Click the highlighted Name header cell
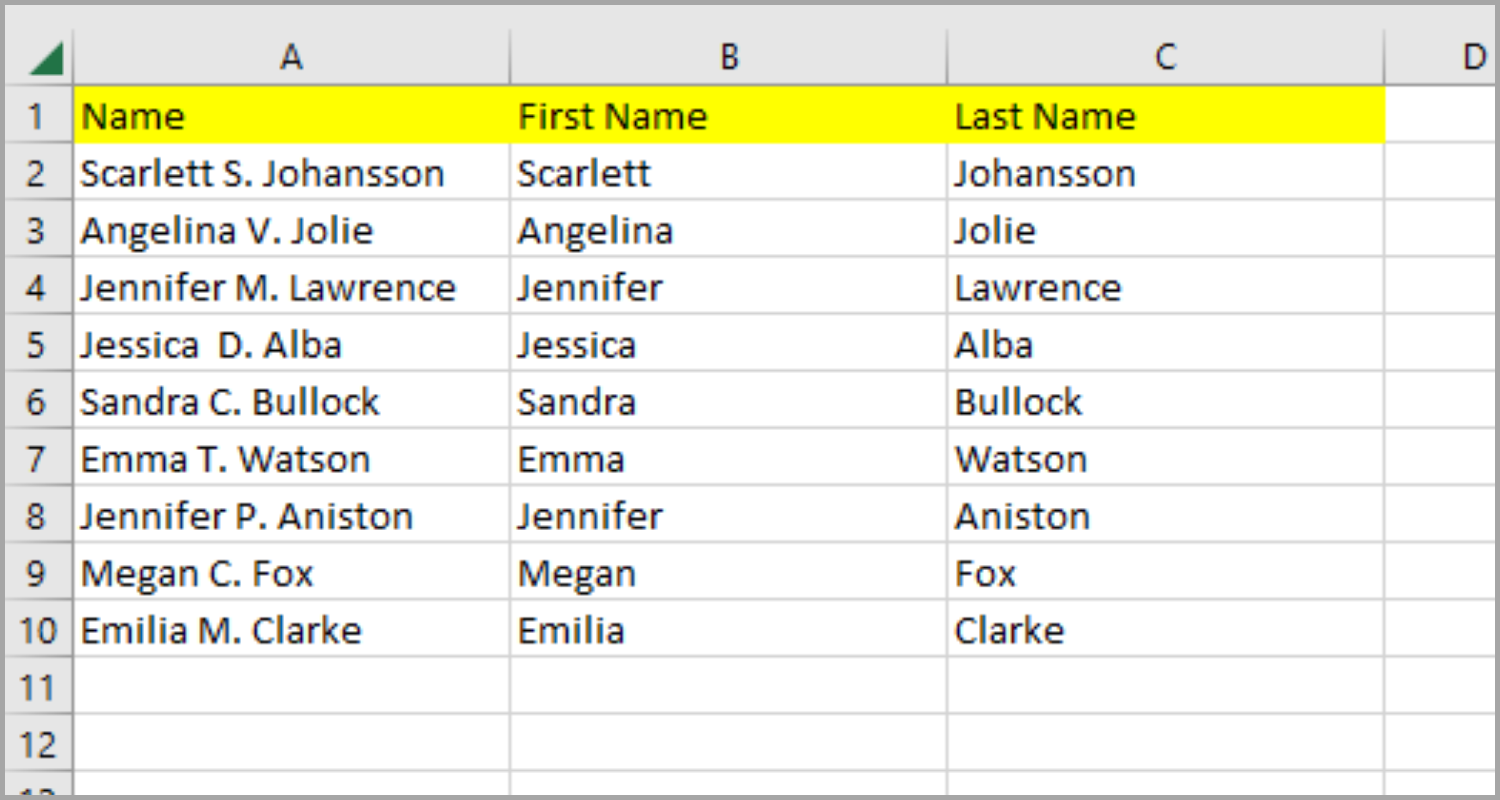This screenshot has height=800, width=1500. pos(290,116)
